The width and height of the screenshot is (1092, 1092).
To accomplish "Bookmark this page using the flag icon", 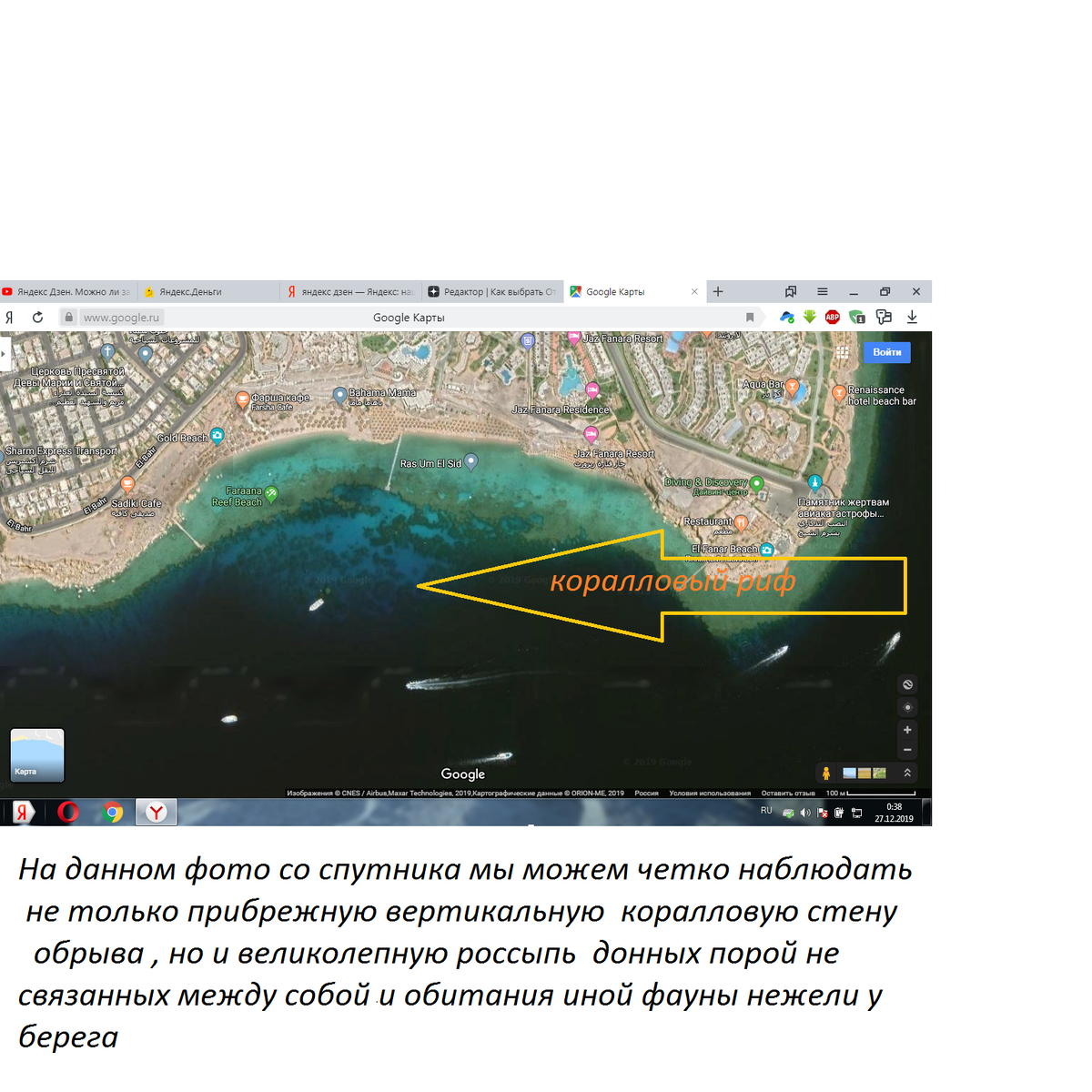I will point(750,317).
